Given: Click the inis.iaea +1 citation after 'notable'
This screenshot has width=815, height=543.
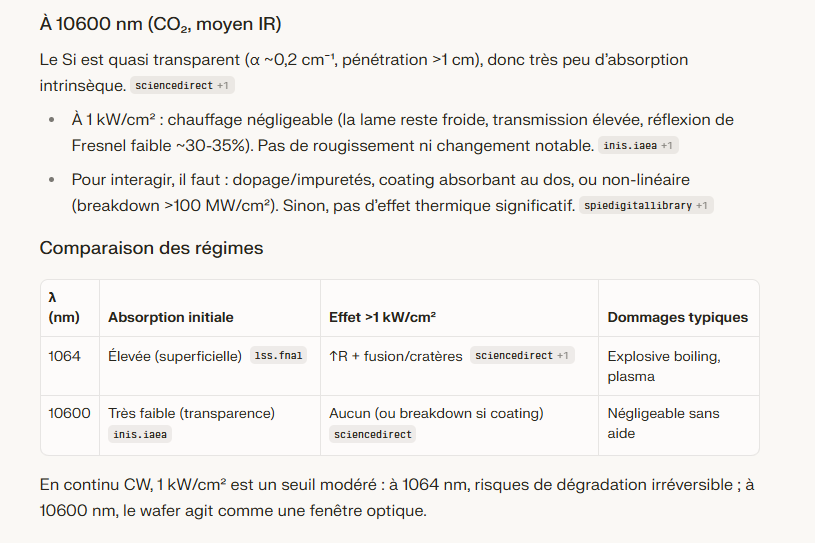Looking at the screenshot, I should [638, 146].
